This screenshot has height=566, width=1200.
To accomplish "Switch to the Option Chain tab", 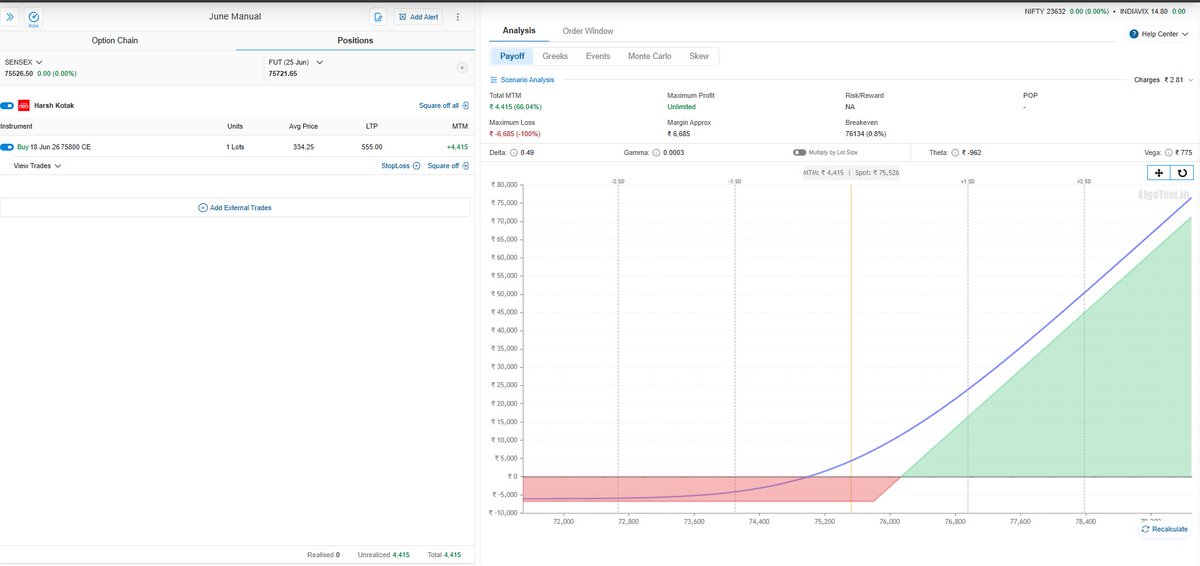I will click(114, 41).
